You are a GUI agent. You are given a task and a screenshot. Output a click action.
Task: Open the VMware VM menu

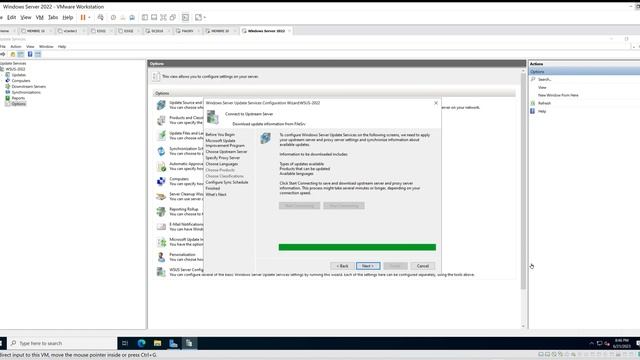pyautogui.click(x=40, y=18)
